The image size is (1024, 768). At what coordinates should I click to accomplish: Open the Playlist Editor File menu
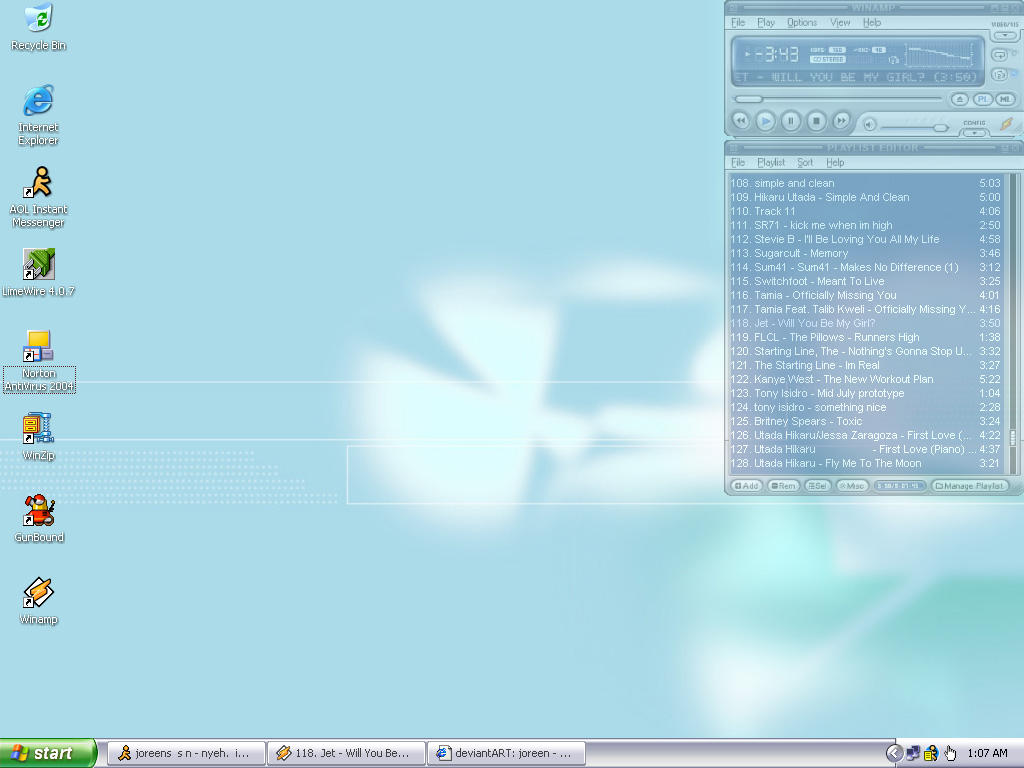coord(738,162)
